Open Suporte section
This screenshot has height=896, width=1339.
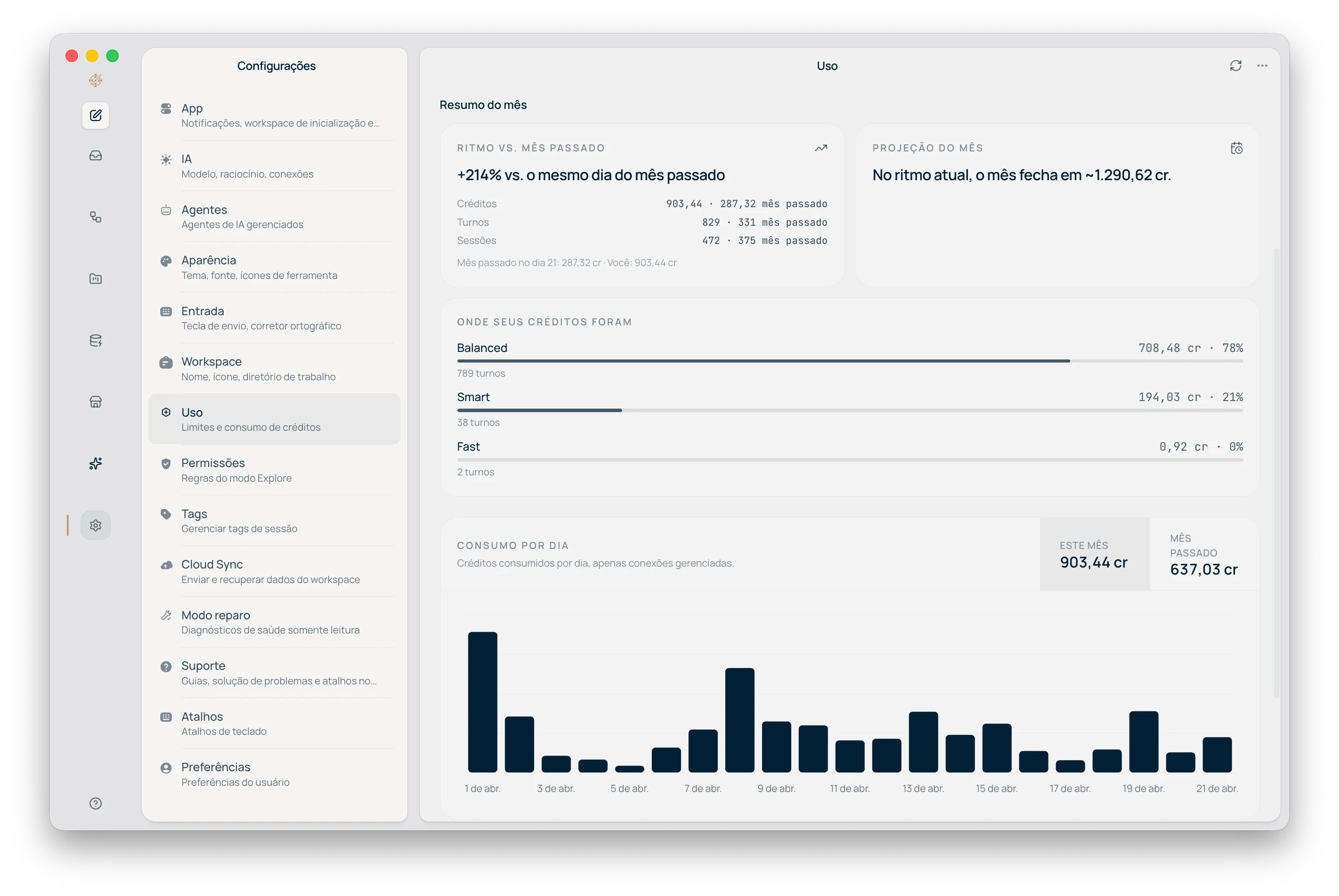click(x=275, y=672)
